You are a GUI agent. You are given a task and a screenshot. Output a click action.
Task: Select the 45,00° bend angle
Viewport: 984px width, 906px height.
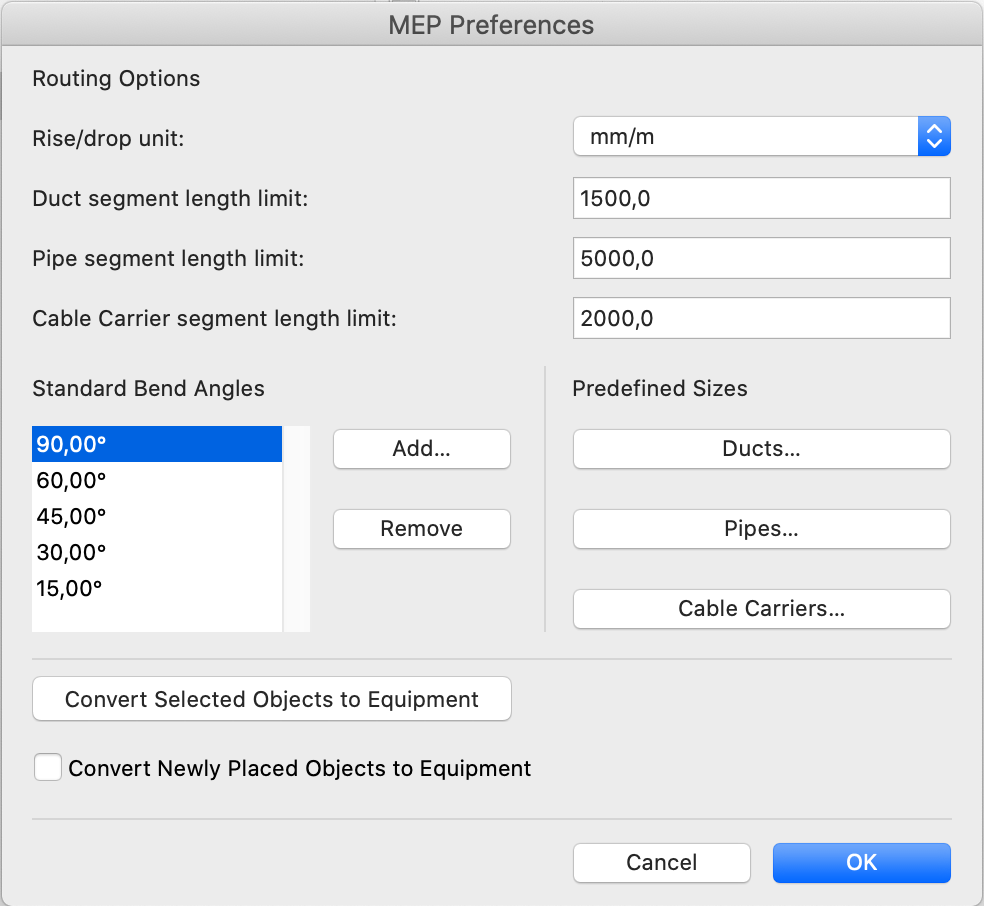click(157, 516)
